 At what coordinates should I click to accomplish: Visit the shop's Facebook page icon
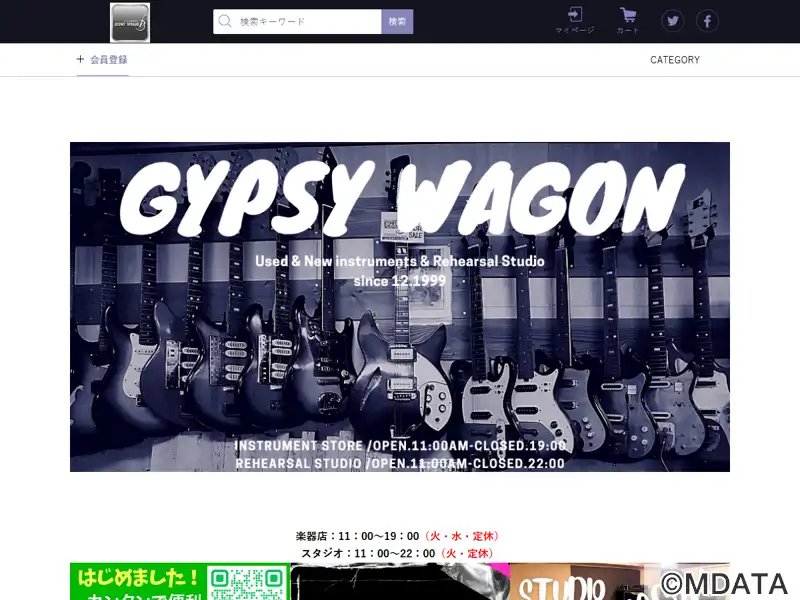[x=707, y=21]
